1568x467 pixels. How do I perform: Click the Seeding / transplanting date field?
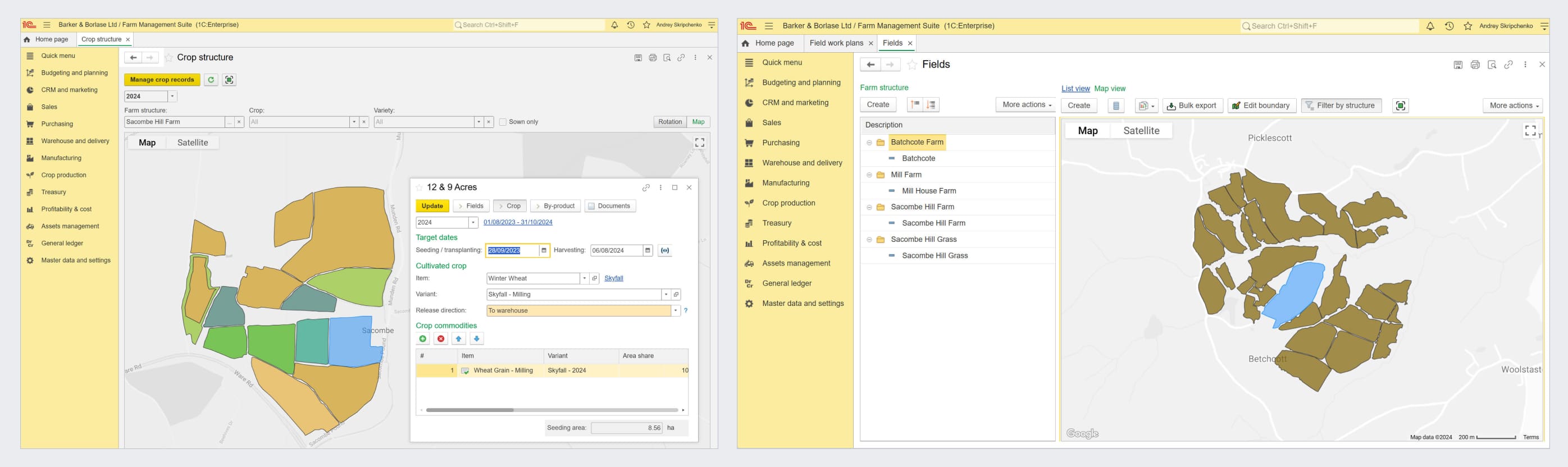click(x=512, y=250)
